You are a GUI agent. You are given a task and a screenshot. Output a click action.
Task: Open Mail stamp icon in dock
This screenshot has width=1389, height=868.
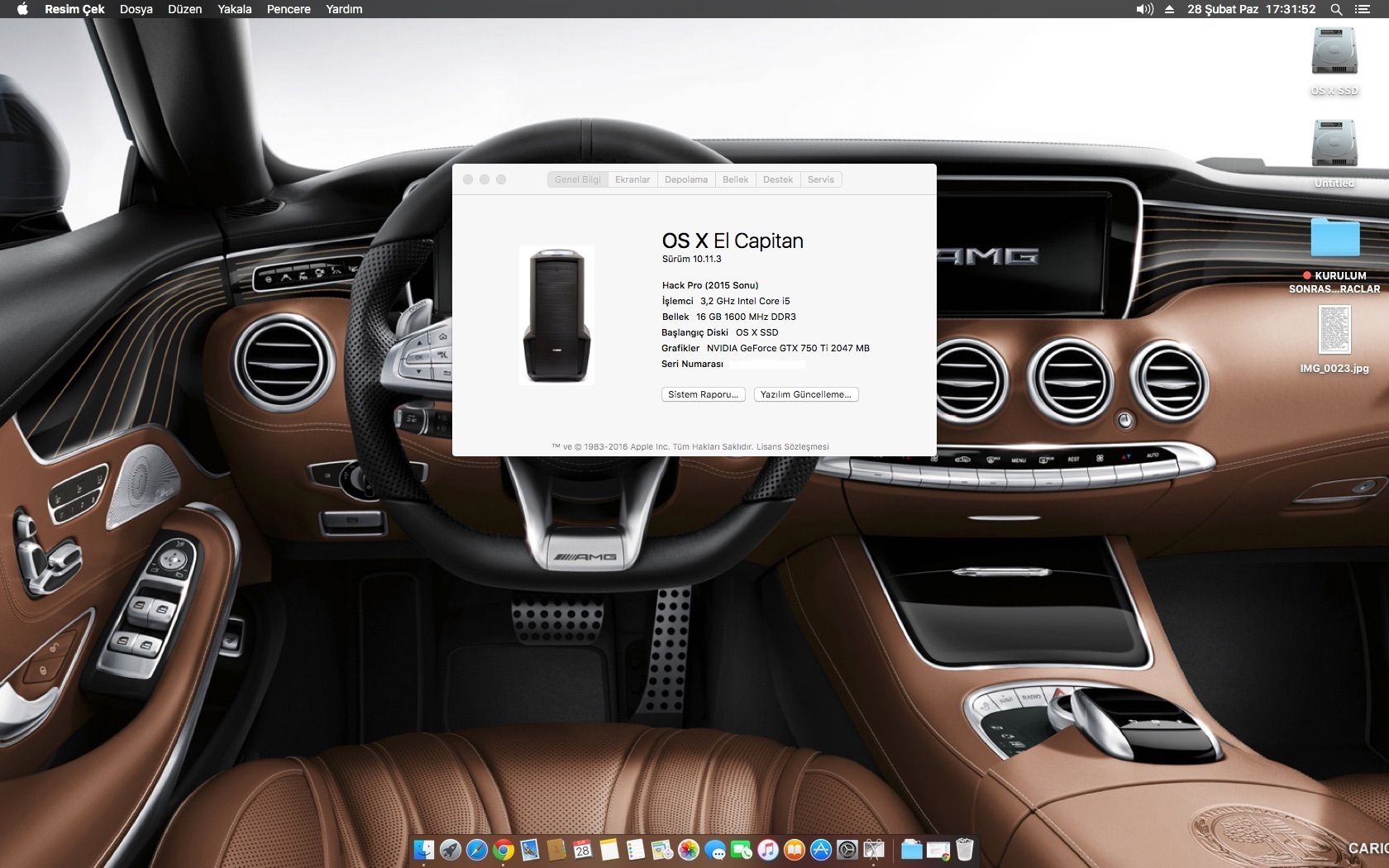tap(530, 849)
